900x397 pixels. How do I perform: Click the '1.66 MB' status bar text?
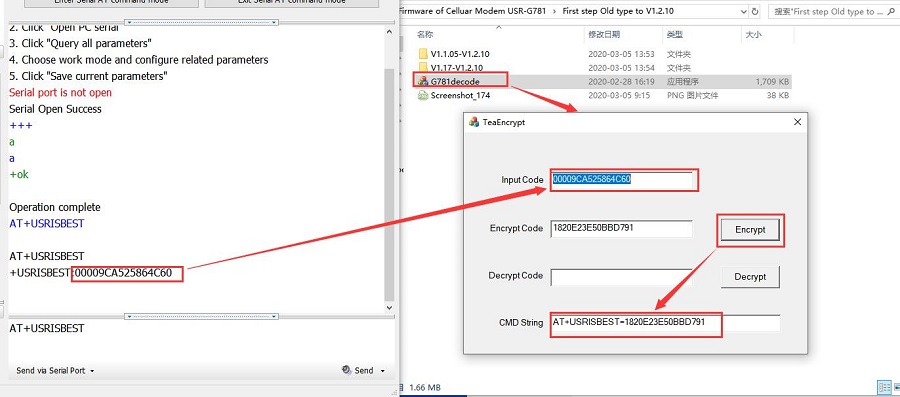[425, 388]
